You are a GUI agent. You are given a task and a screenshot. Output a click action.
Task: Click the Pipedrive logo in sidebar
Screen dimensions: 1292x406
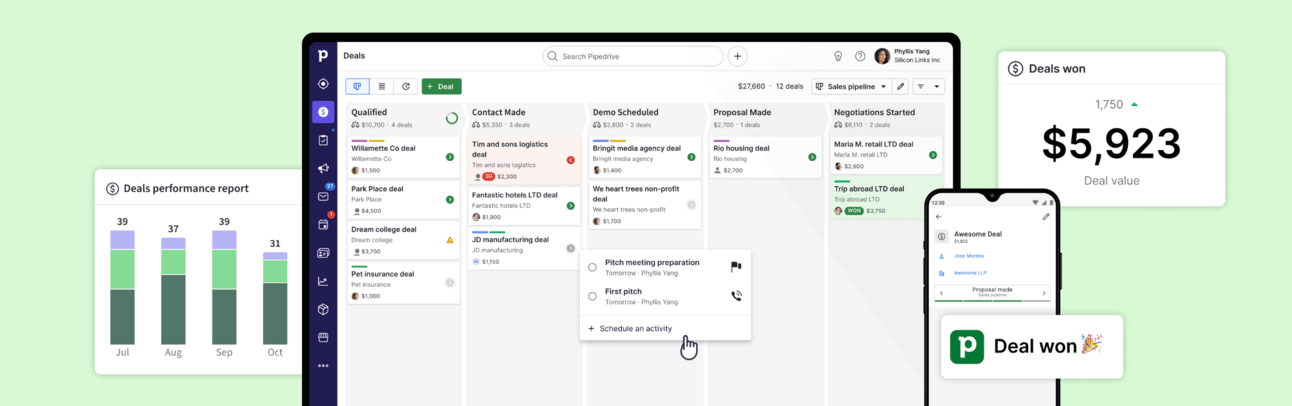pos(323,56)
